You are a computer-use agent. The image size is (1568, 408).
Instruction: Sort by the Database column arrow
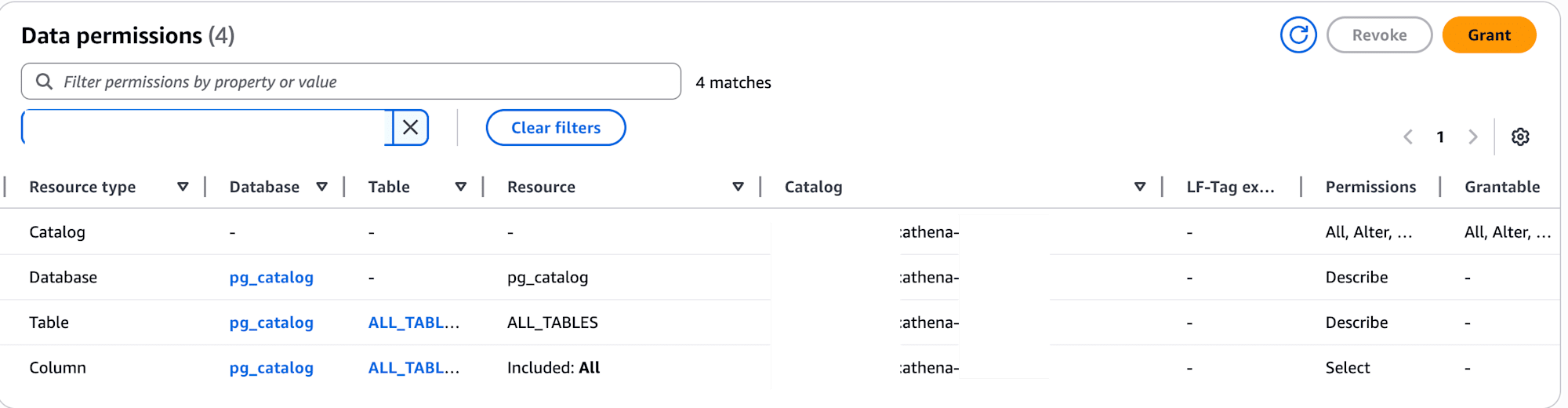[x=321, y=187]
